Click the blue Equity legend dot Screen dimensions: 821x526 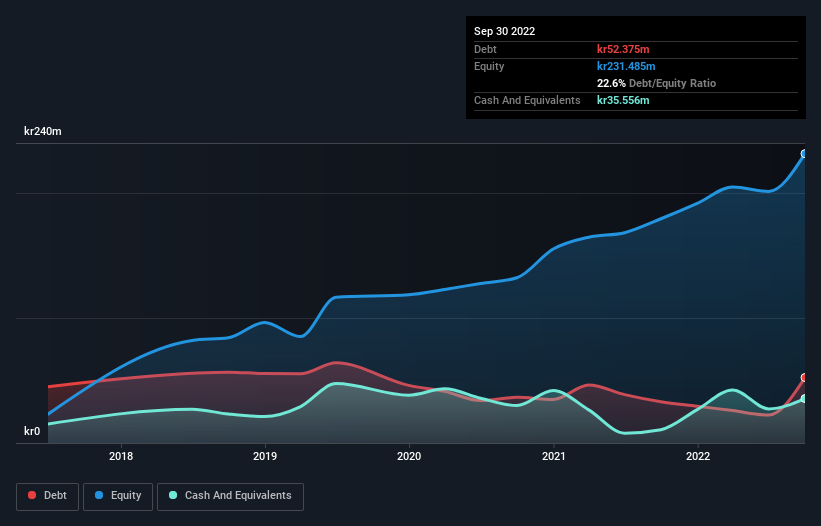(99, 495)
